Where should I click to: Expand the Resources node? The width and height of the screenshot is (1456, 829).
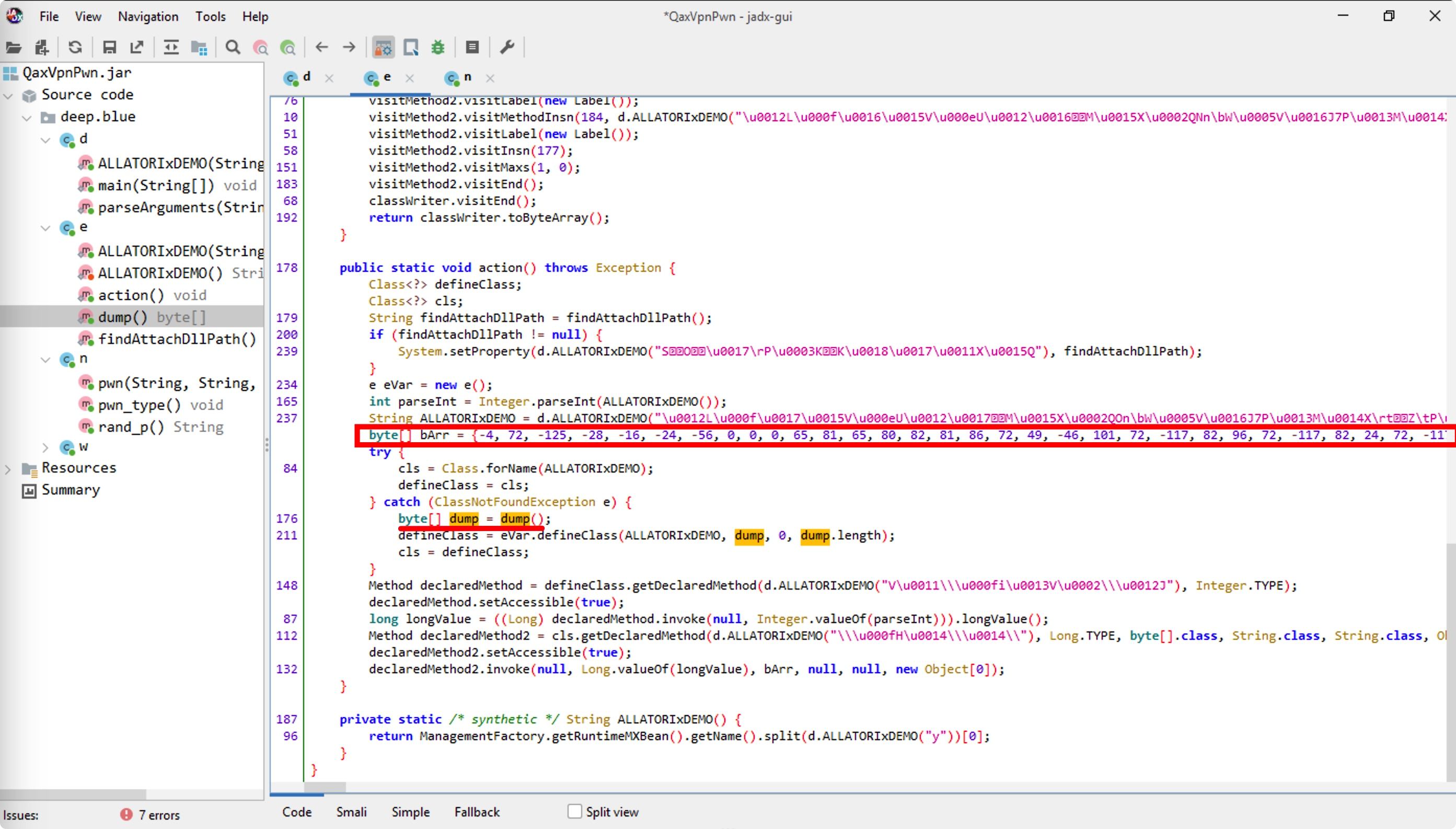click(x=8, y=469)
